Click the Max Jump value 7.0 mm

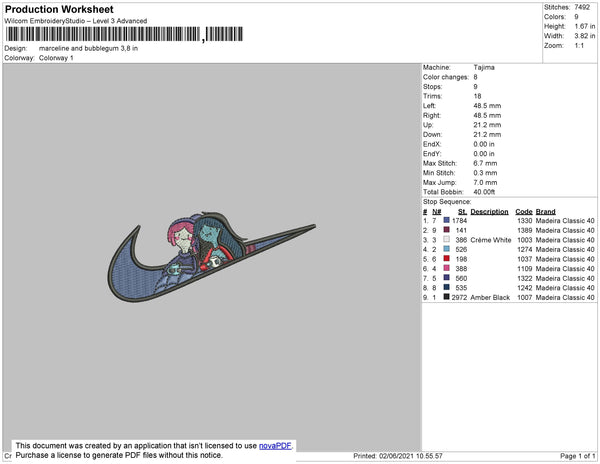485,182
